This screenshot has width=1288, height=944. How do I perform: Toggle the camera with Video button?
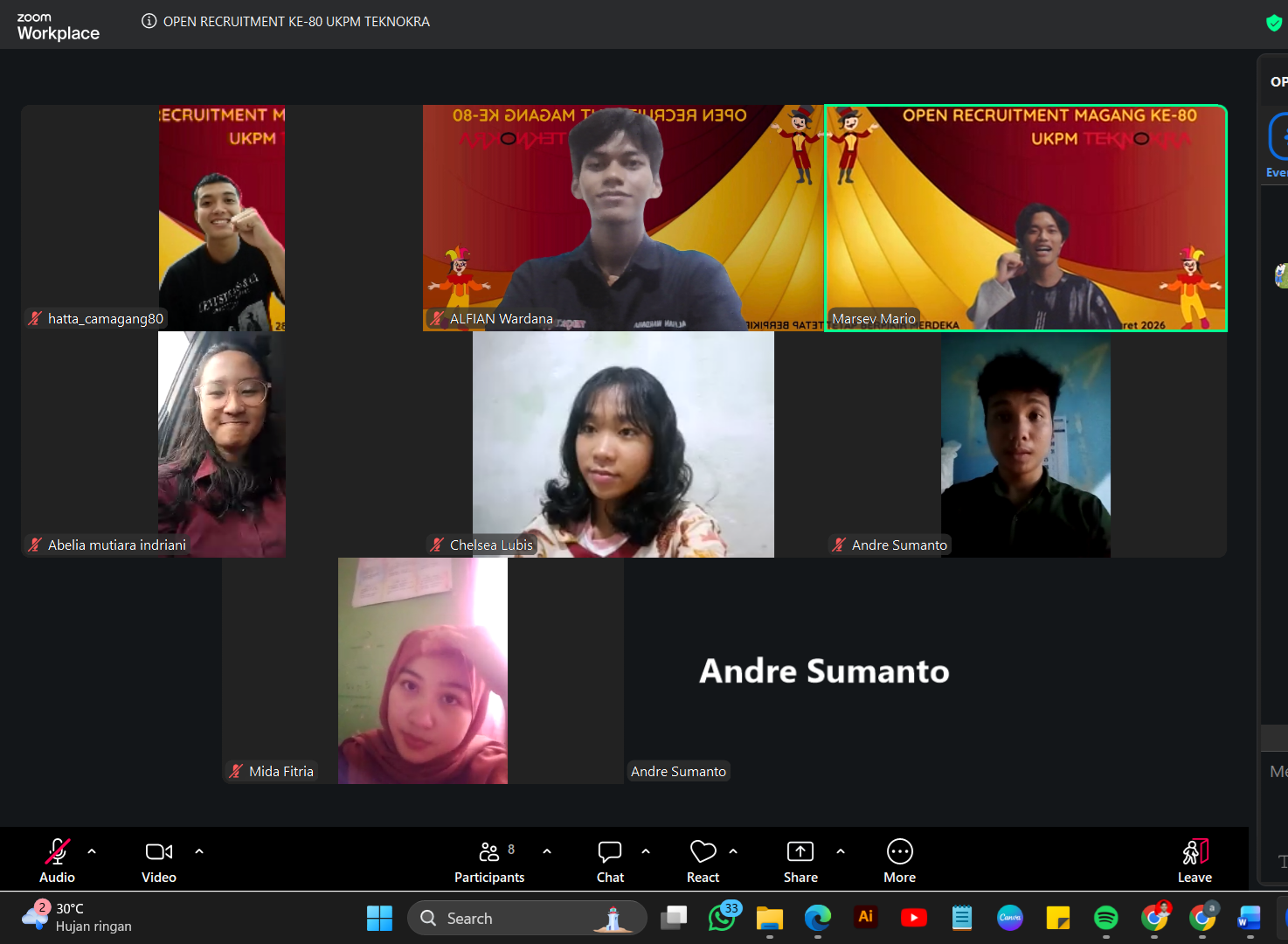(x=159, y=861)
